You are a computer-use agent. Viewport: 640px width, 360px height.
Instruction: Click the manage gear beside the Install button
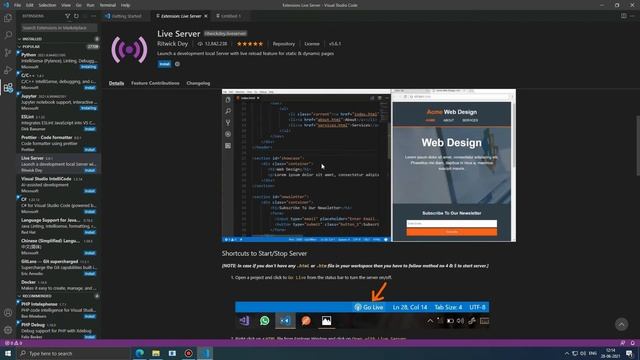point(177,64)
